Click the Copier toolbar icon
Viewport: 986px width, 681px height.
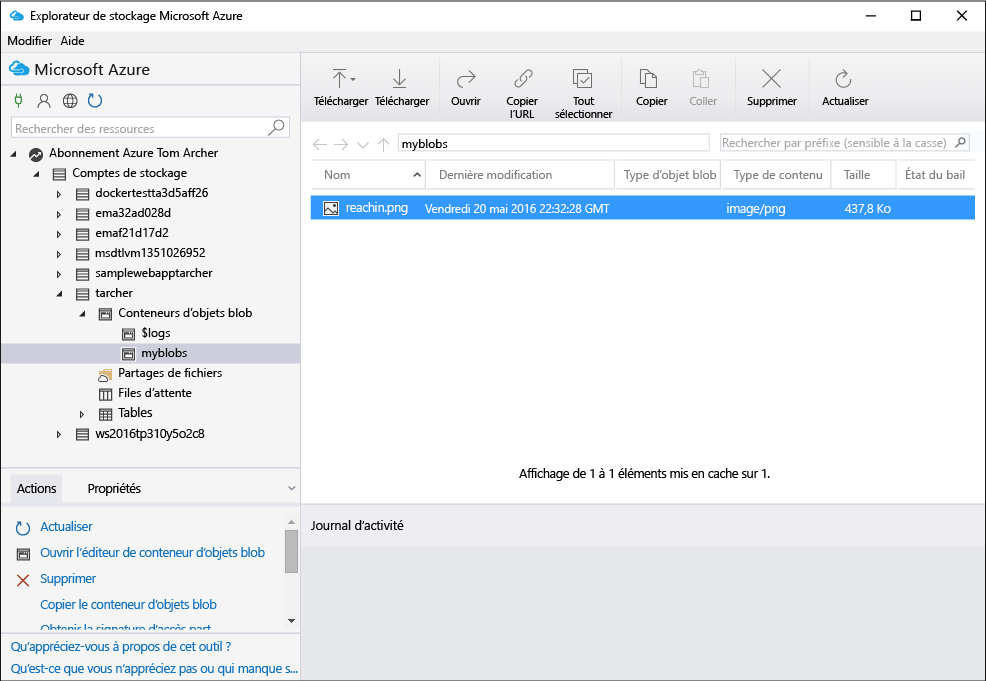tap(648, 79)
